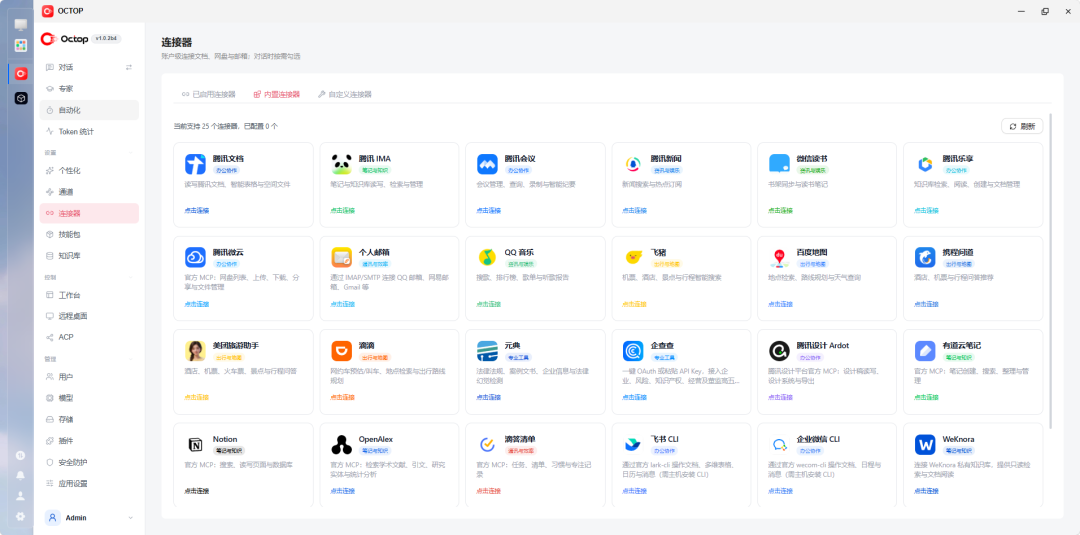
Task: Open 应用设置 in the sidebar
Action: [89, 484]
